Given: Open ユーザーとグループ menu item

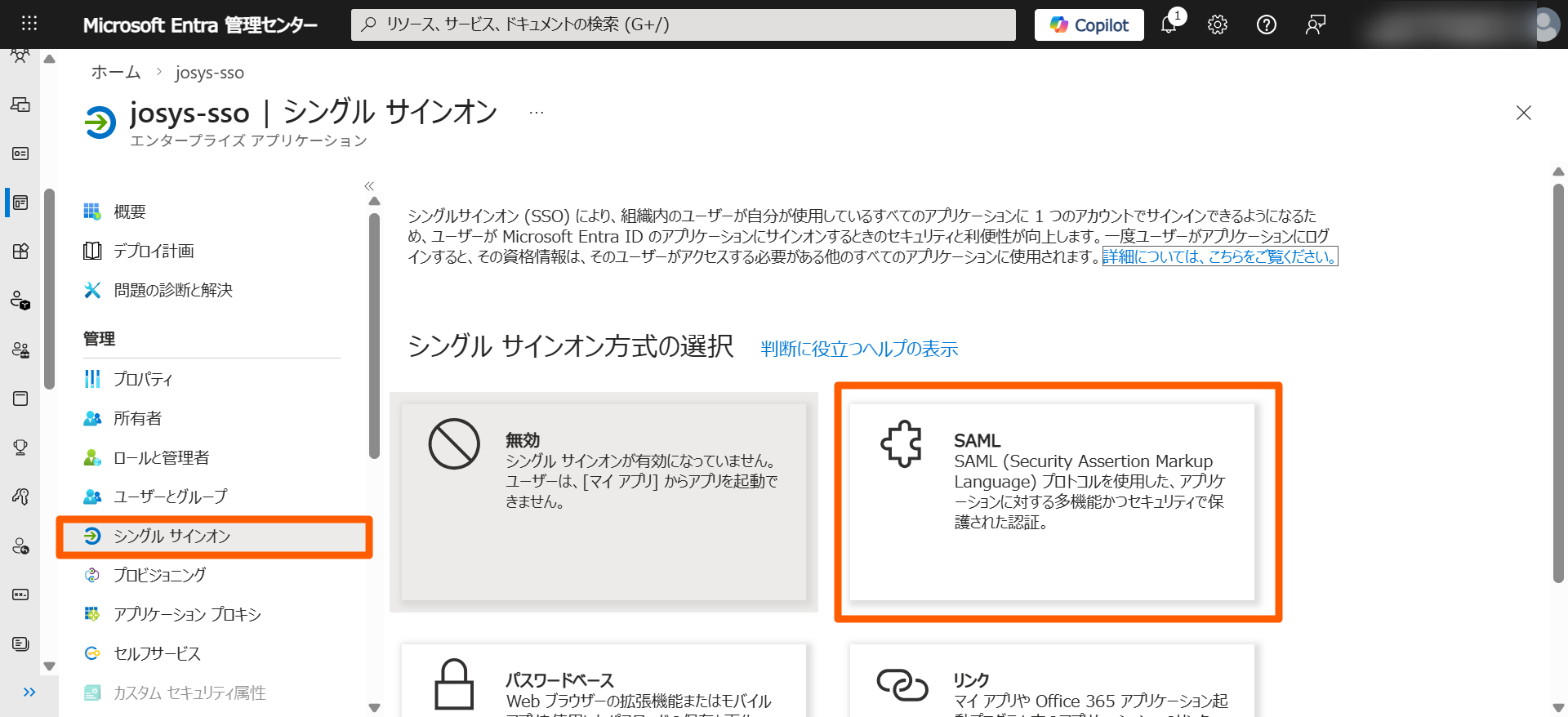Looking at the screenshot, I should click(170, 497).
